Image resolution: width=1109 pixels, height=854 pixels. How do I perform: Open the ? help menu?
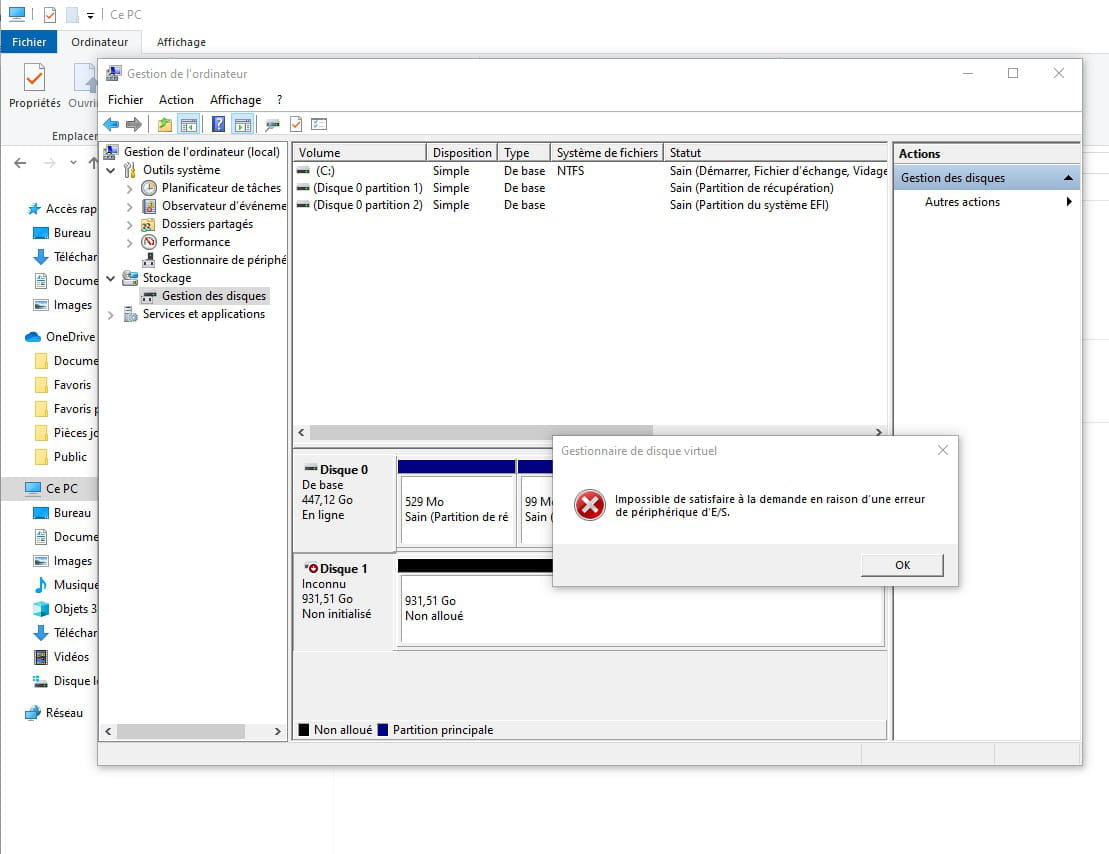coord(279,100)
